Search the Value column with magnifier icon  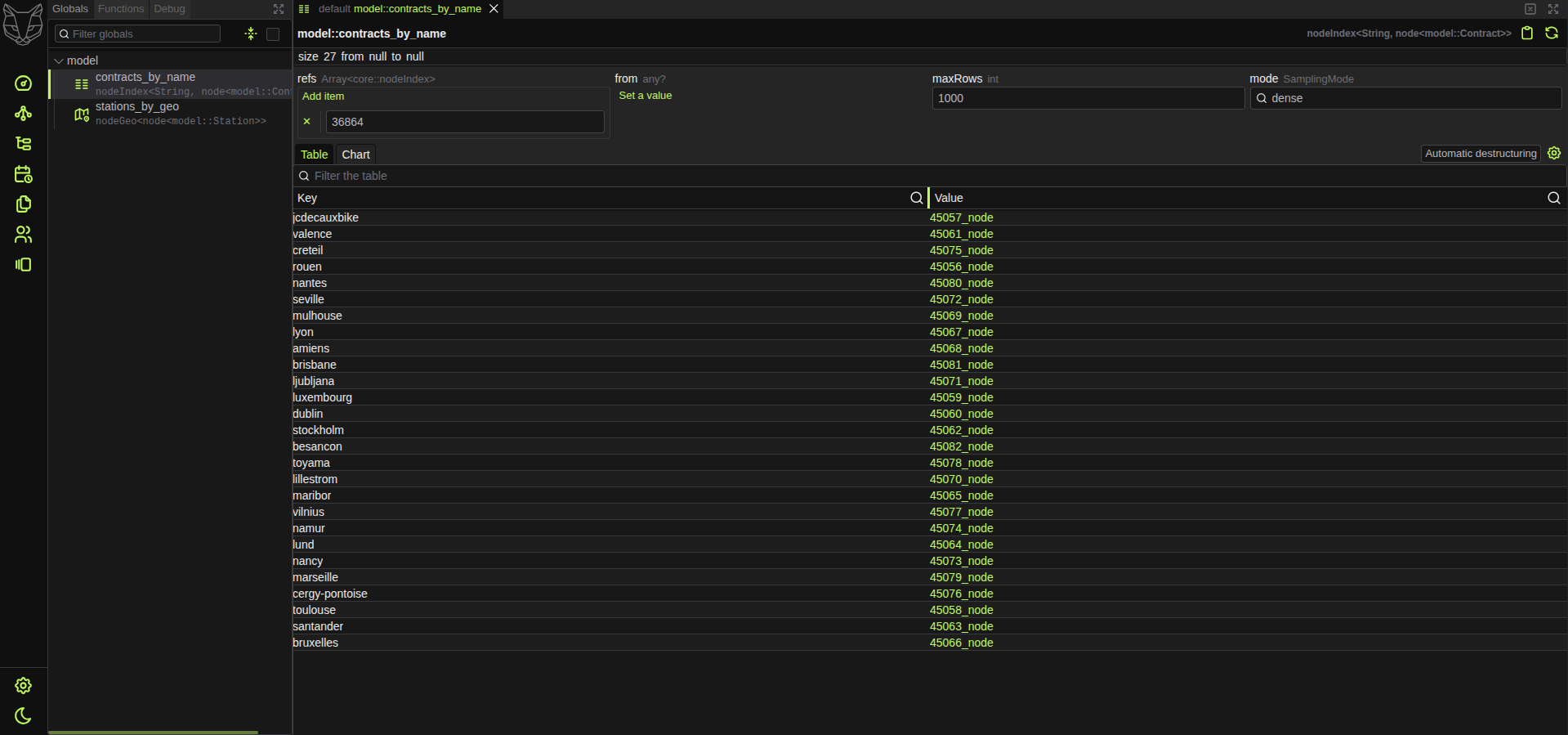1554,198
